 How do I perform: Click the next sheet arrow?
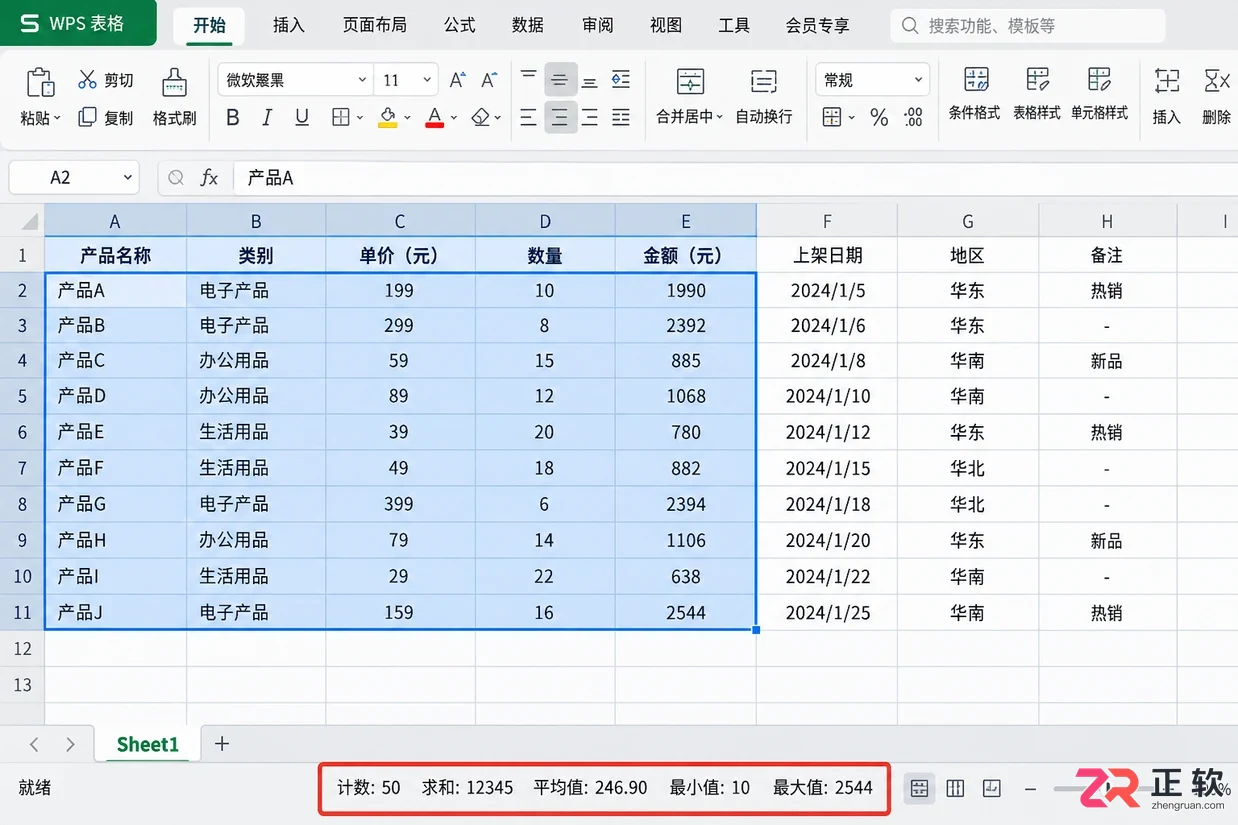pyautogui.click(x=70, y=744)
